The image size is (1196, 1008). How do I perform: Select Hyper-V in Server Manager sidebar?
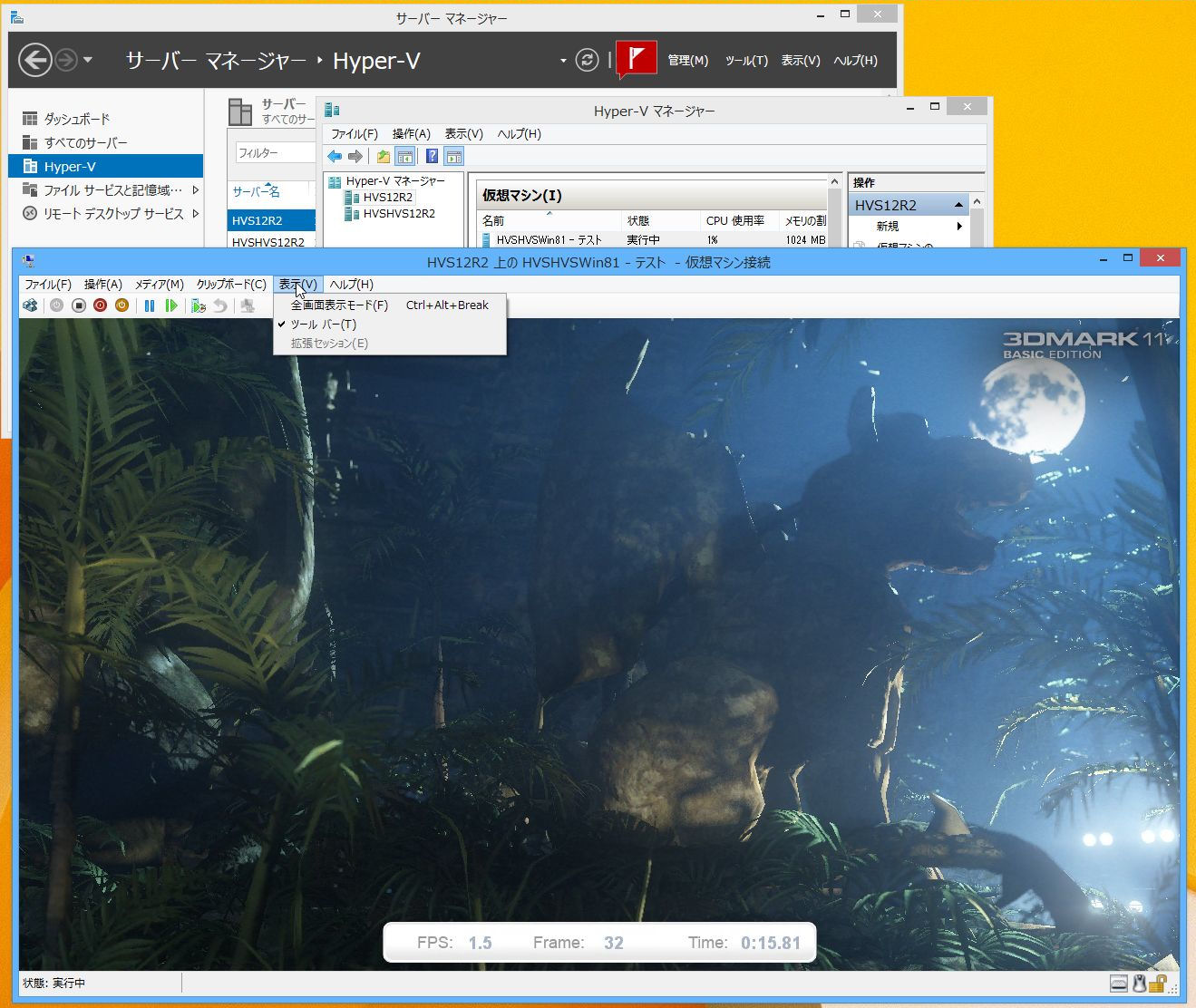(x=105, y=166)
